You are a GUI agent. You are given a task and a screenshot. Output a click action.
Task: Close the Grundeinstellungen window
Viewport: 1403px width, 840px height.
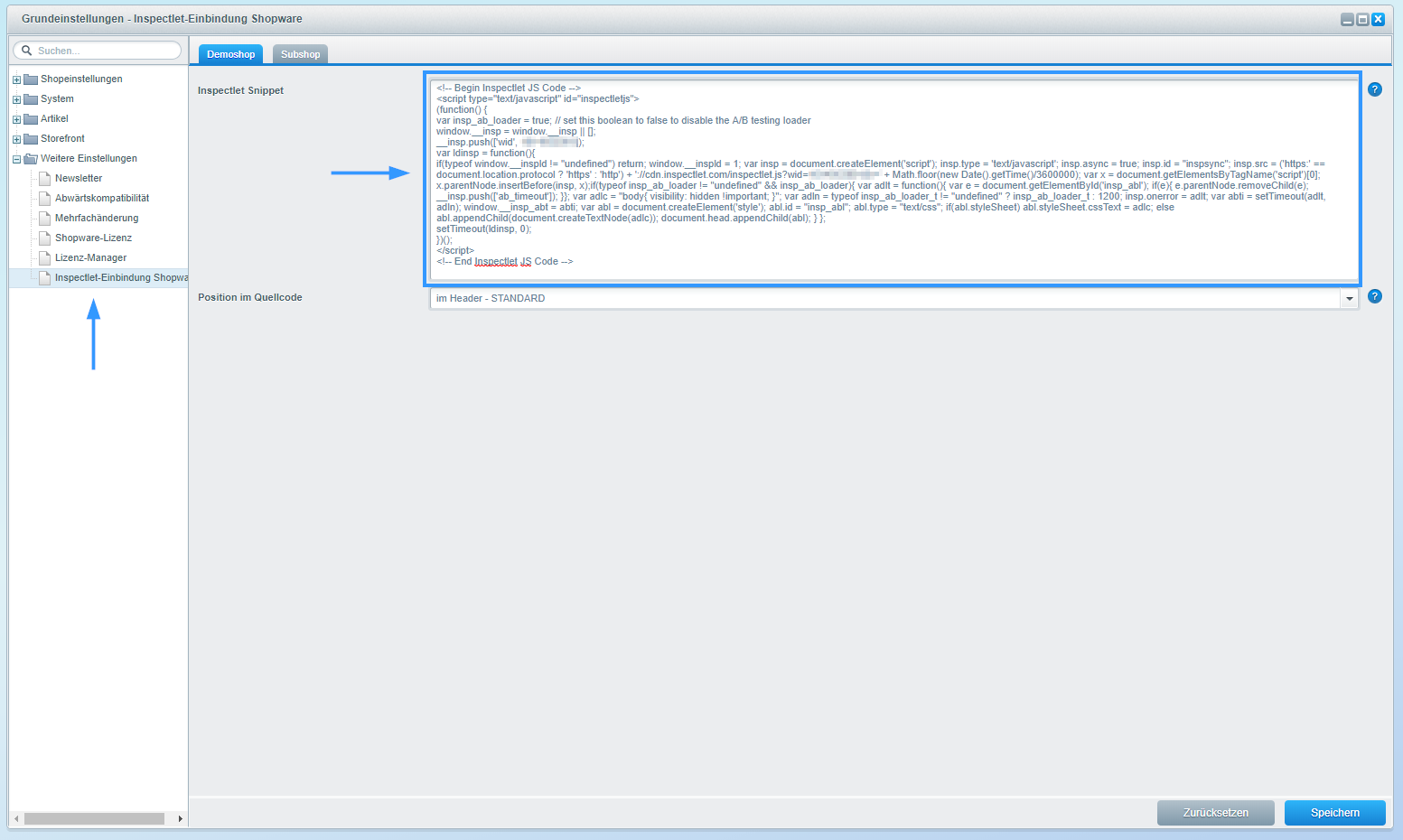click(1378, 19)
